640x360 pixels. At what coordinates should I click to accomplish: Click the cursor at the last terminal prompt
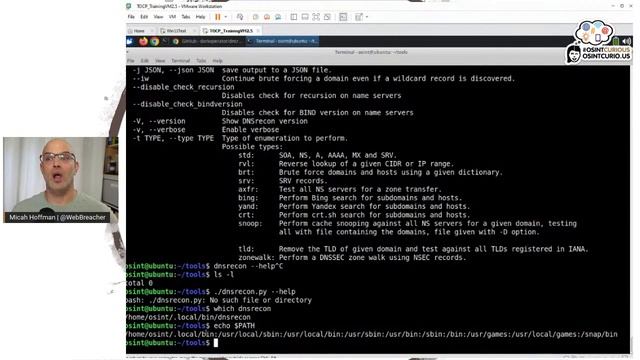[x=216, y=343]
